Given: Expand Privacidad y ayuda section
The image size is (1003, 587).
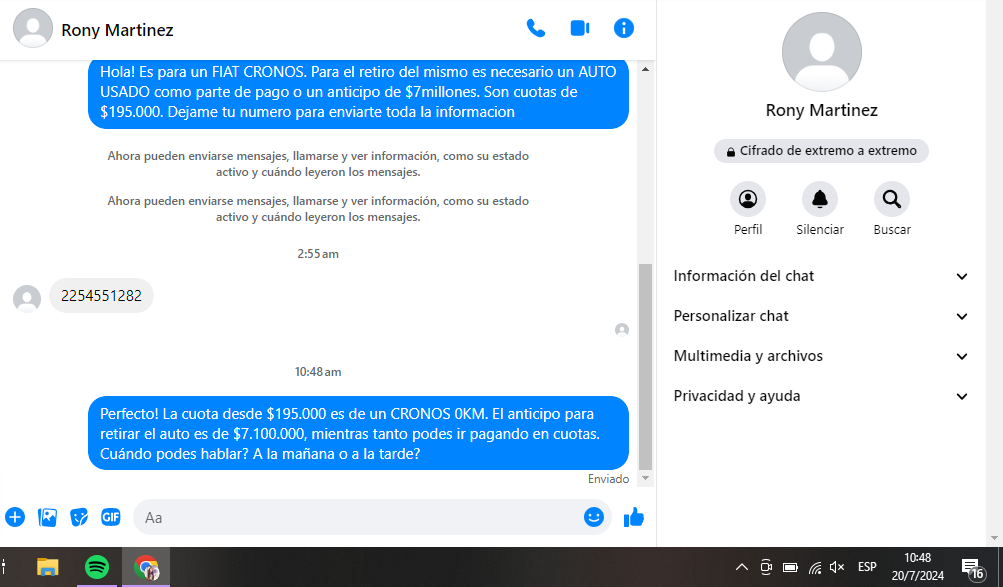Looking at the screenshot, I should (821, 396).
